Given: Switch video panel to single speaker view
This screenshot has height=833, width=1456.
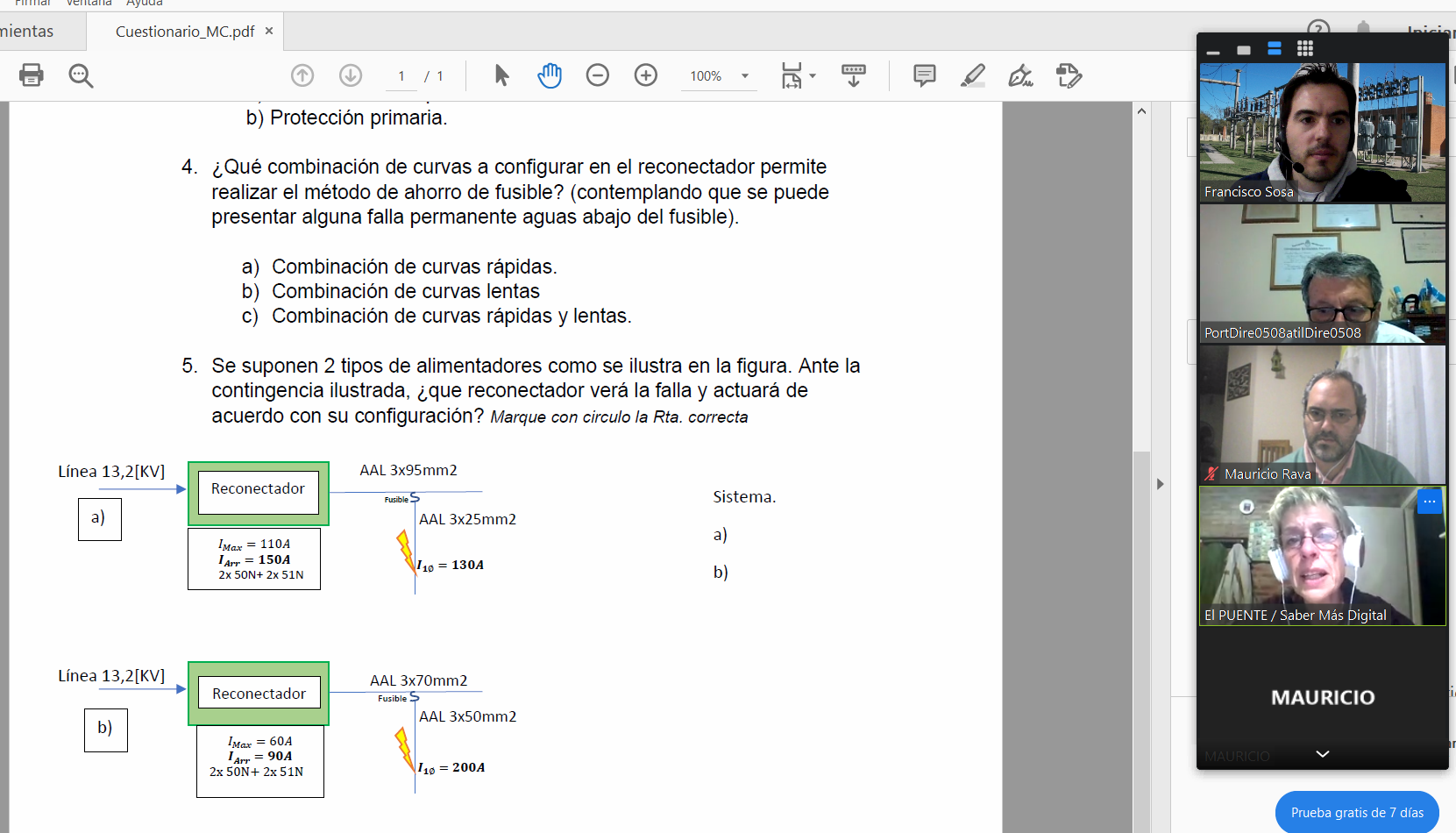Looking at the screenshot, I should tap(1243, 50).
